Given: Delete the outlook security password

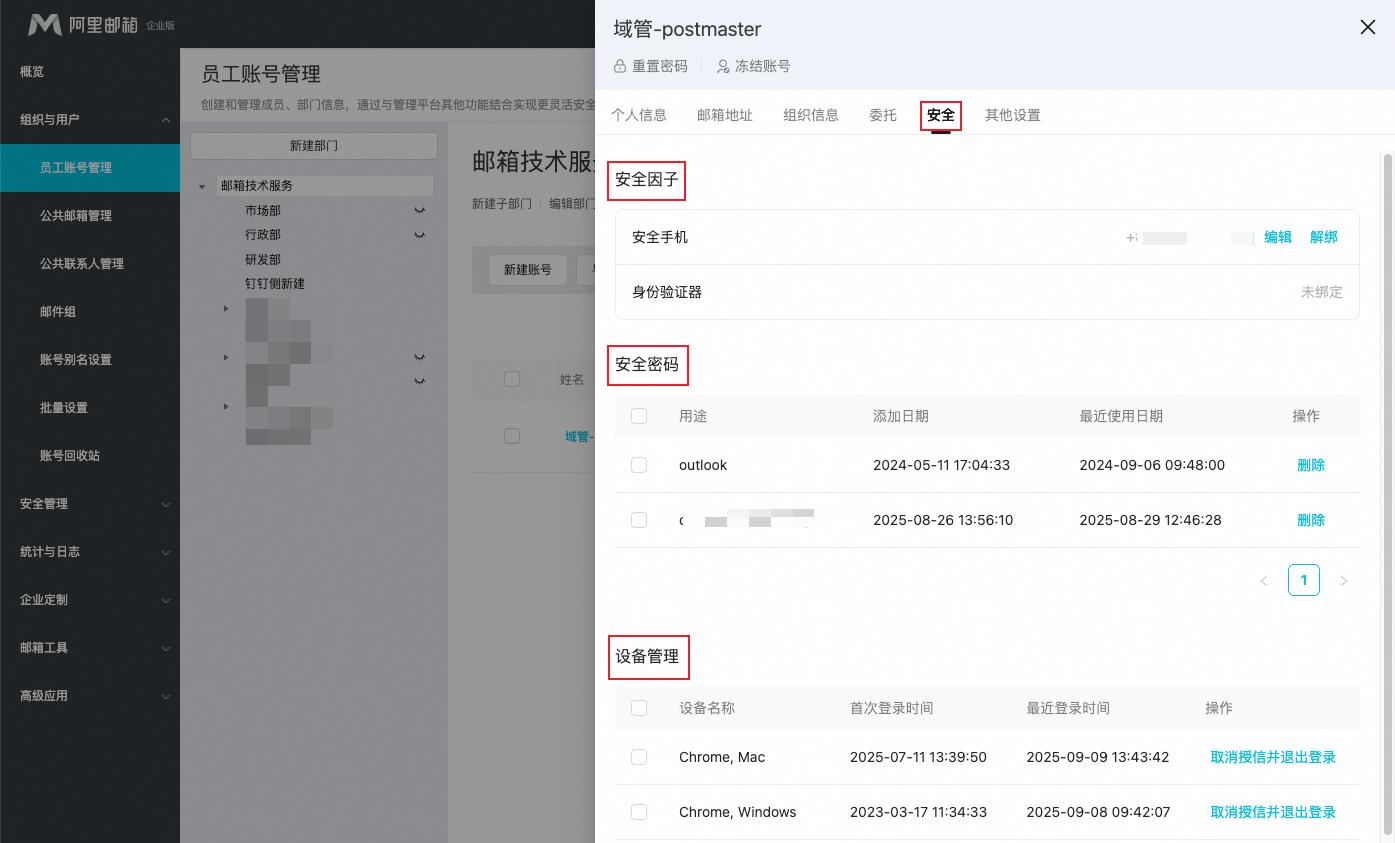Looking at the screenshot, I should point(1310,465).
